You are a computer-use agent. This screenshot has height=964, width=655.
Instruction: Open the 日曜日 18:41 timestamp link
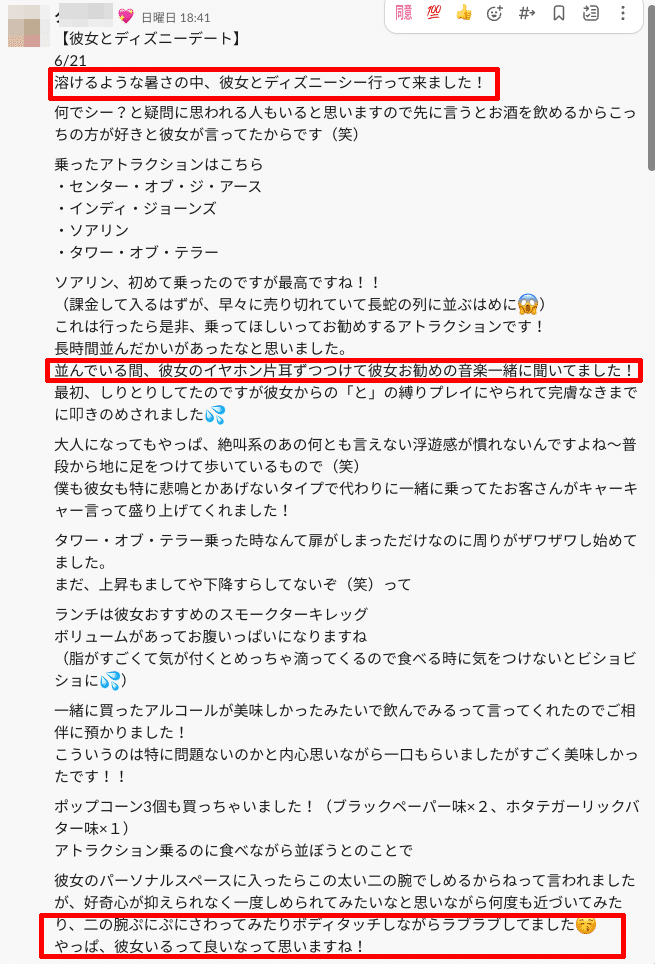click(x=176, y=18)
